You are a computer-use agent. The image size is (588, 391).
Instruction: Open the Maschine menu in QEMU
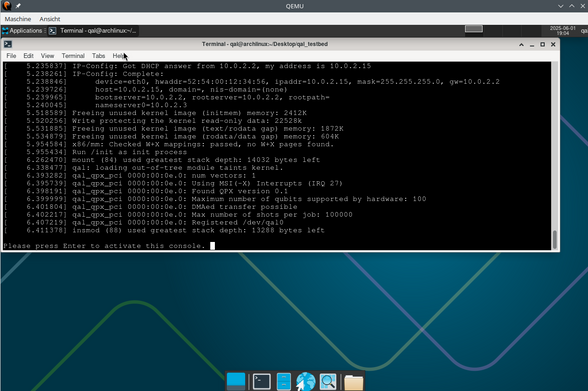tap(18, 19)
